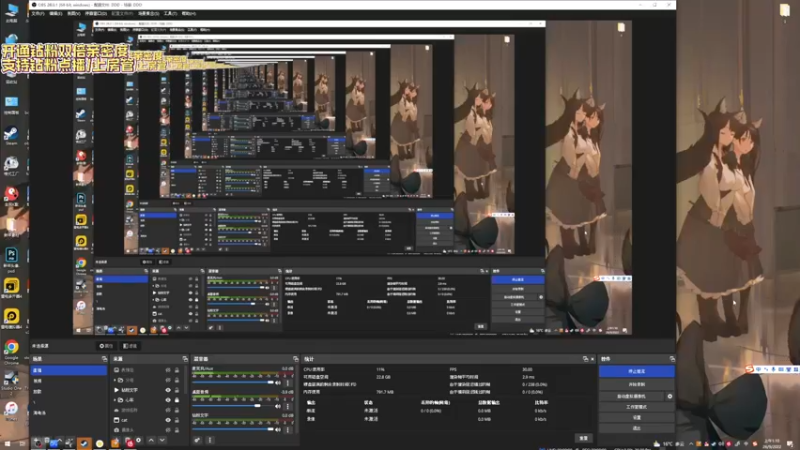Open the 编辑(E) menu in OBS
This screenshot has width=800, height=450.
(56, 13)
